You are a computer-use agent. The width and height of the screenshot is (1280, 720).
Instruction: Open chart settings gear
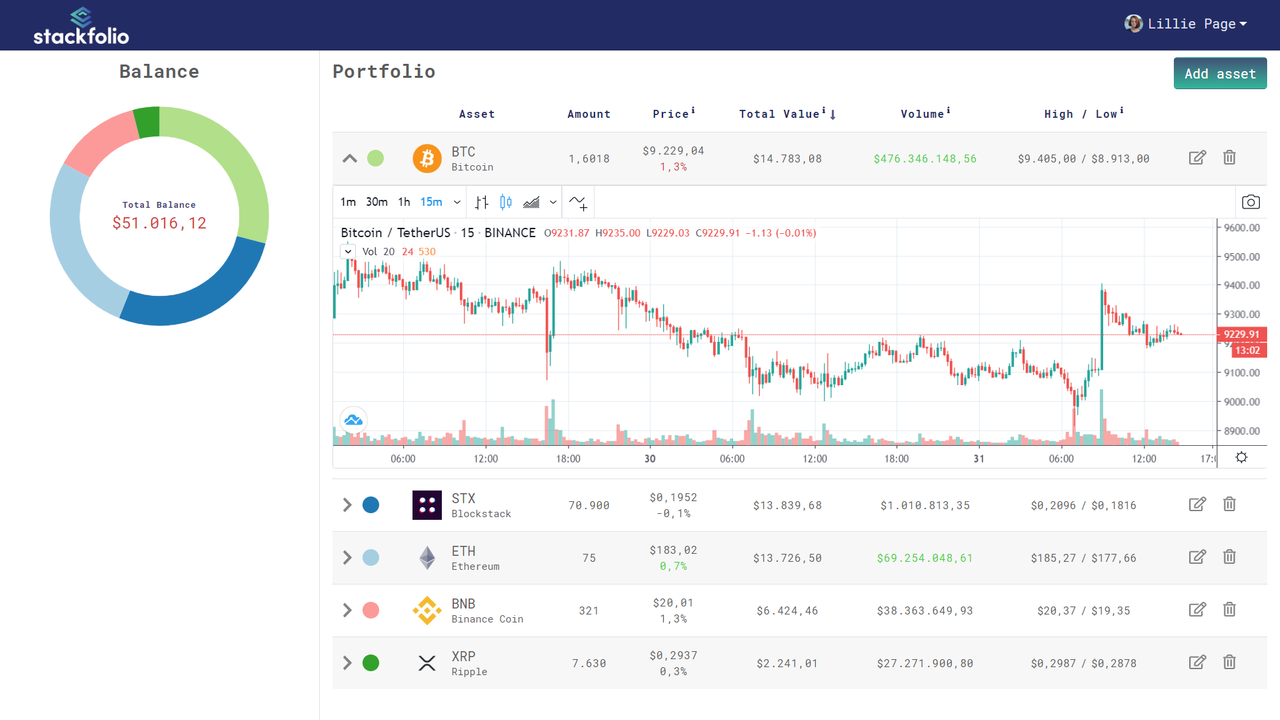1241,457
